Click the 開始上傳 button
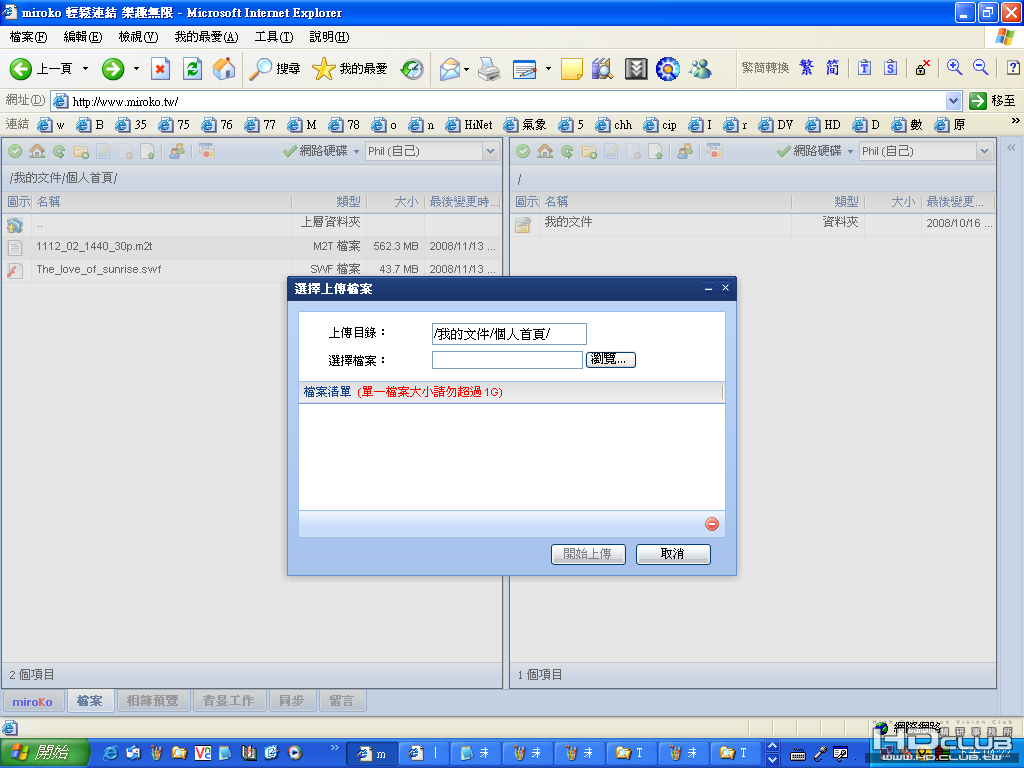1024x768 pixels. tap(588, 554)
